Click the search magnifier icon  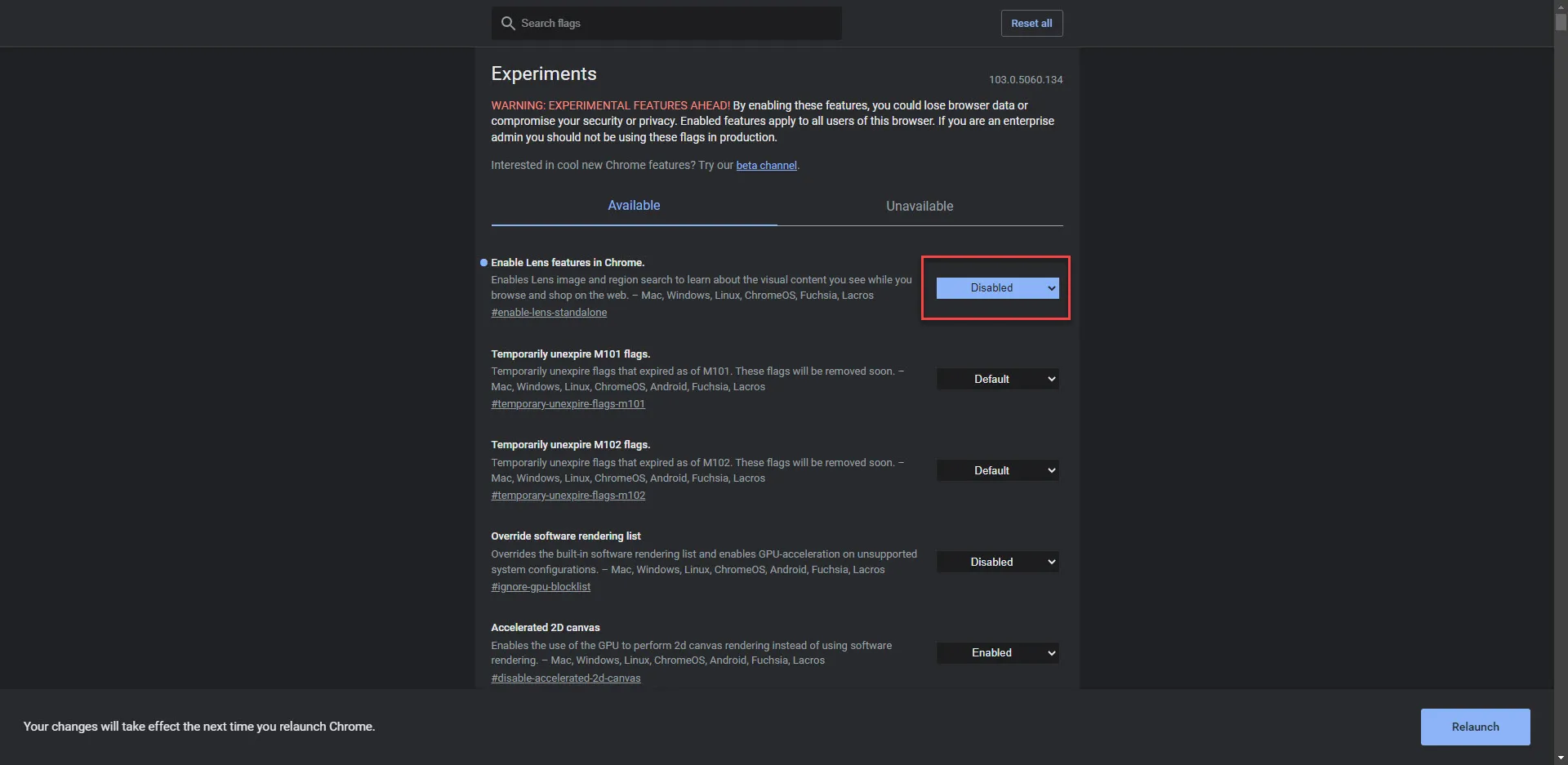pos(507,23)
